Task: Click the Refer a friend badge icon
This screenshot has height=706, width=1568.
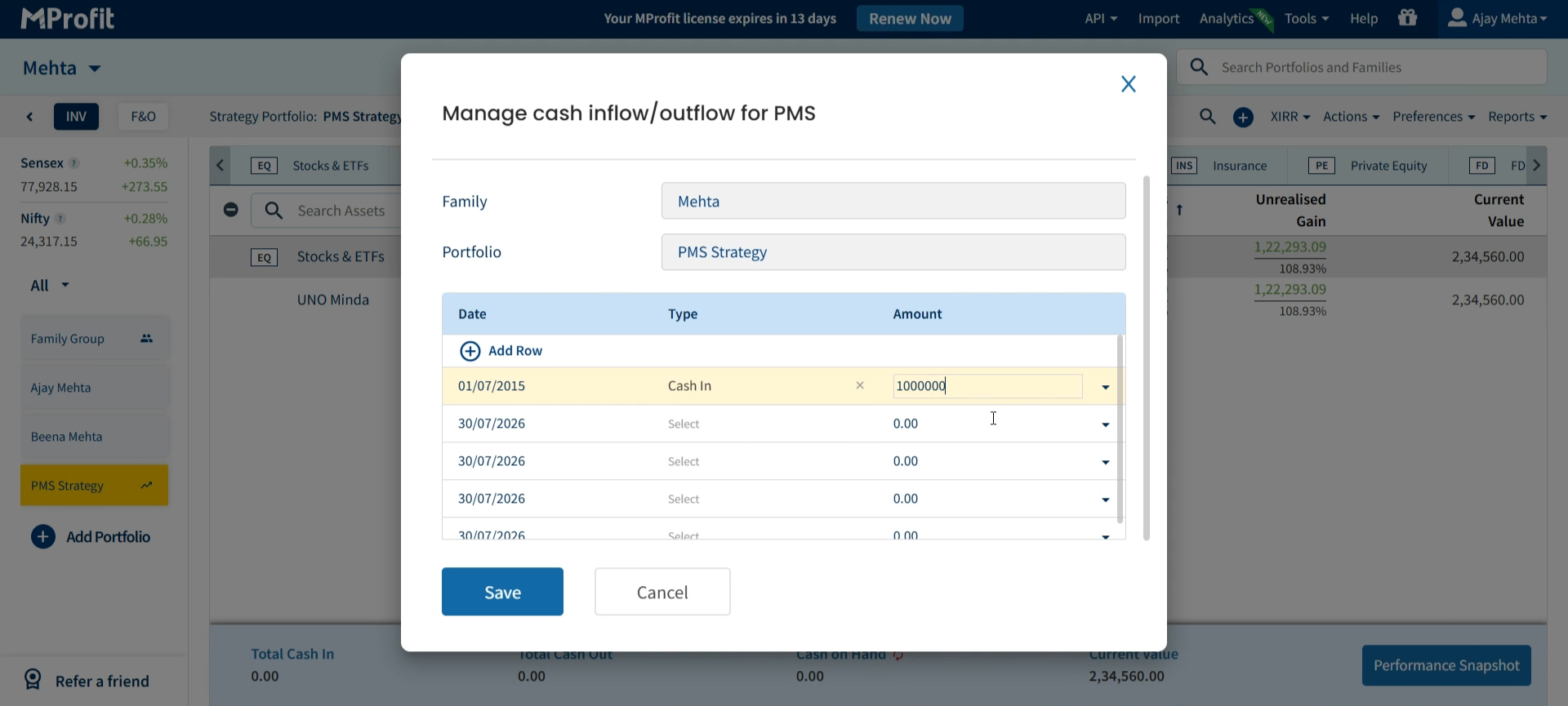Action: click(x=33, y=679)
